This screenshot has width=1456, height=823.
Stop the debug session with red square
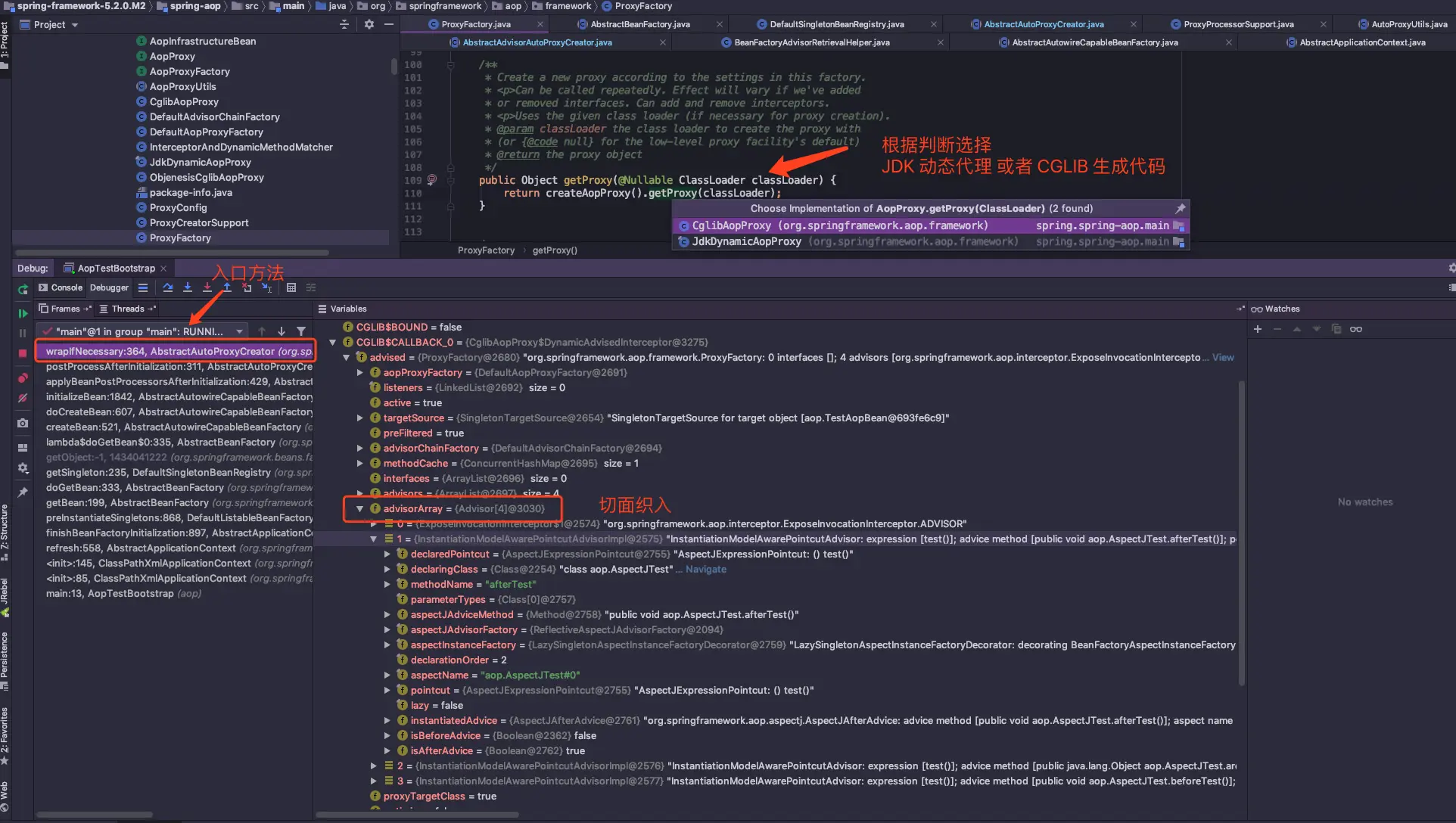pos(23,353)
